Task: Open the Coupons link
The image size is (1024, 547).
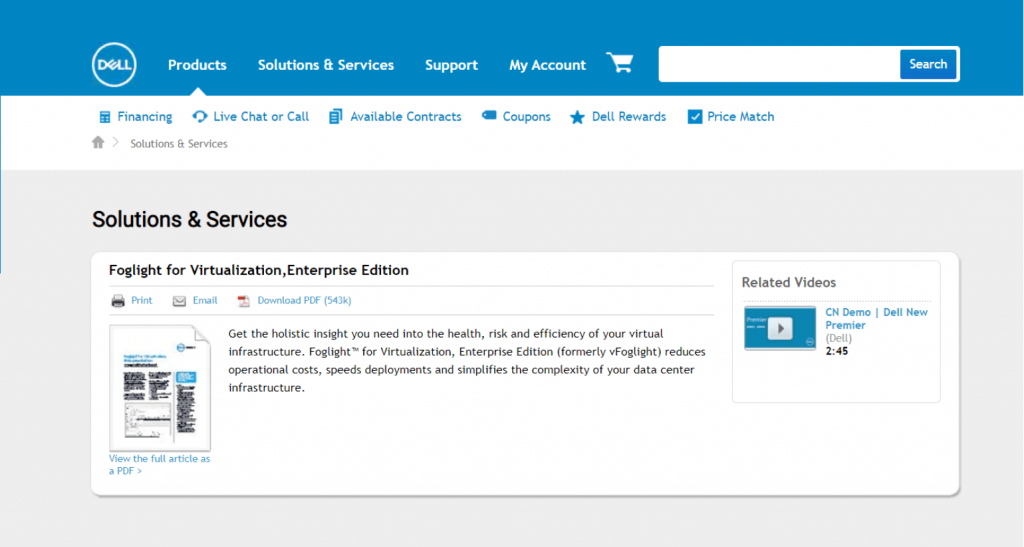Action: click(x=526, y=116)
